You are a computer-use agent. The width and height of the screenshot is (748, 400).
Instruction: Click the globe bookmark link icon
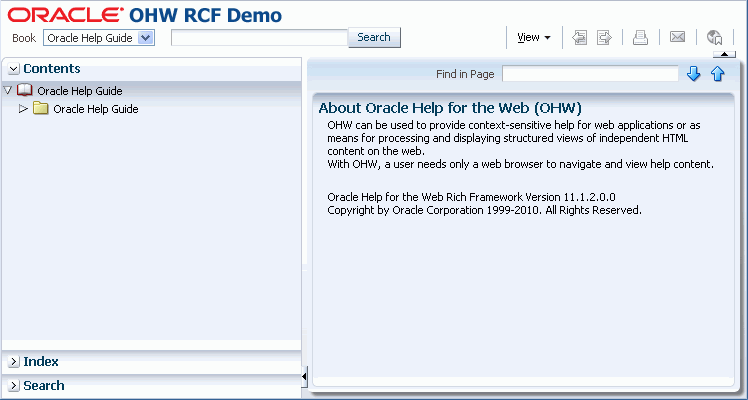tap(715, 37)
